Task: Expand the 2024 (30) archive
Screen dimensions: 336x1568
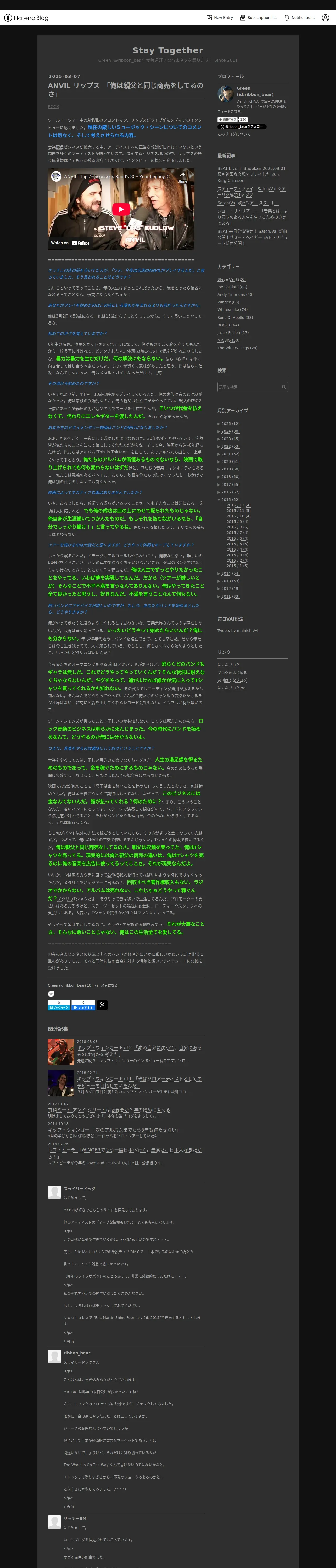Action: pos(219,431)
